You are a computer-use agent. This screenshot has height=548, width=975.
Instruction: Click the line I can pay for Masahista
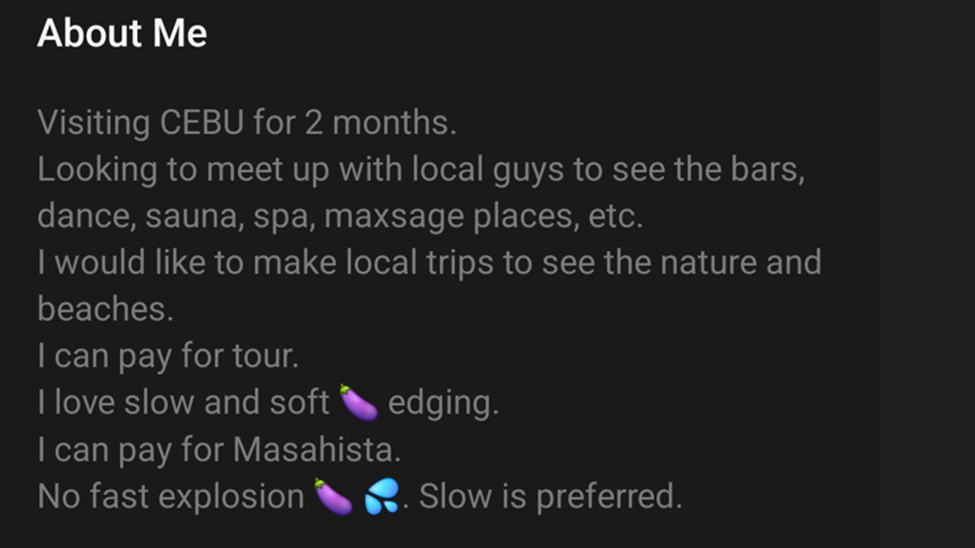(x=219, y=450)
